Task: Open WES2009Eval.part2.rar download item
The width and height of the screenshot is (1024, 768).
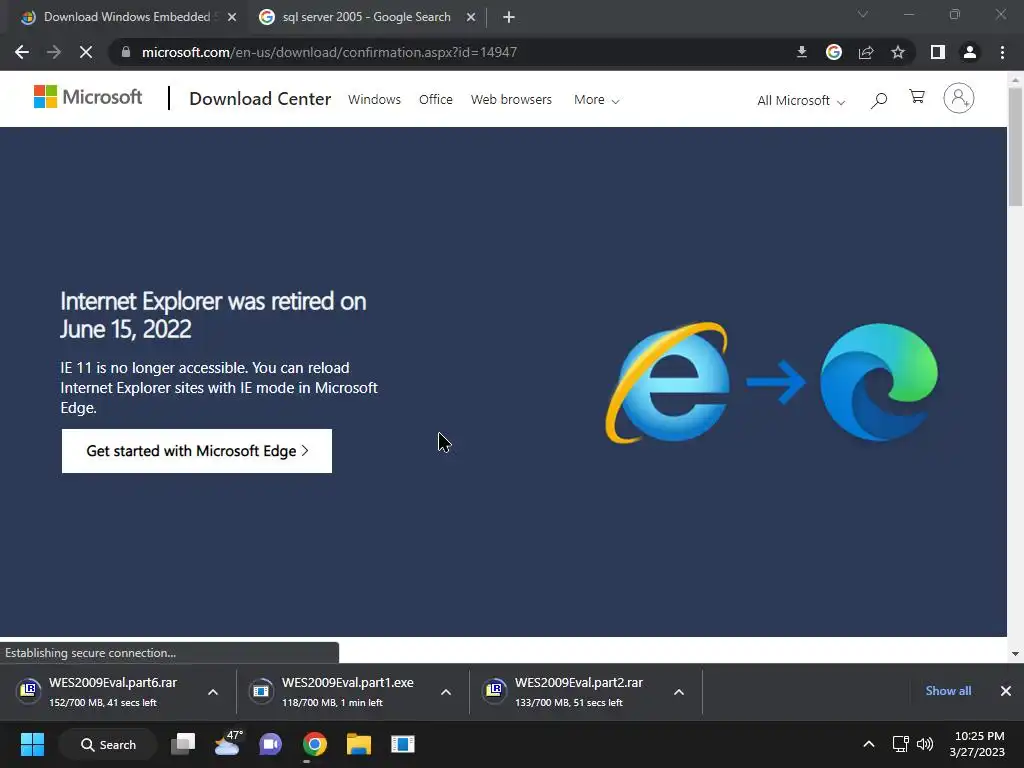Action: pyautogui.click(x=569, y=692)
